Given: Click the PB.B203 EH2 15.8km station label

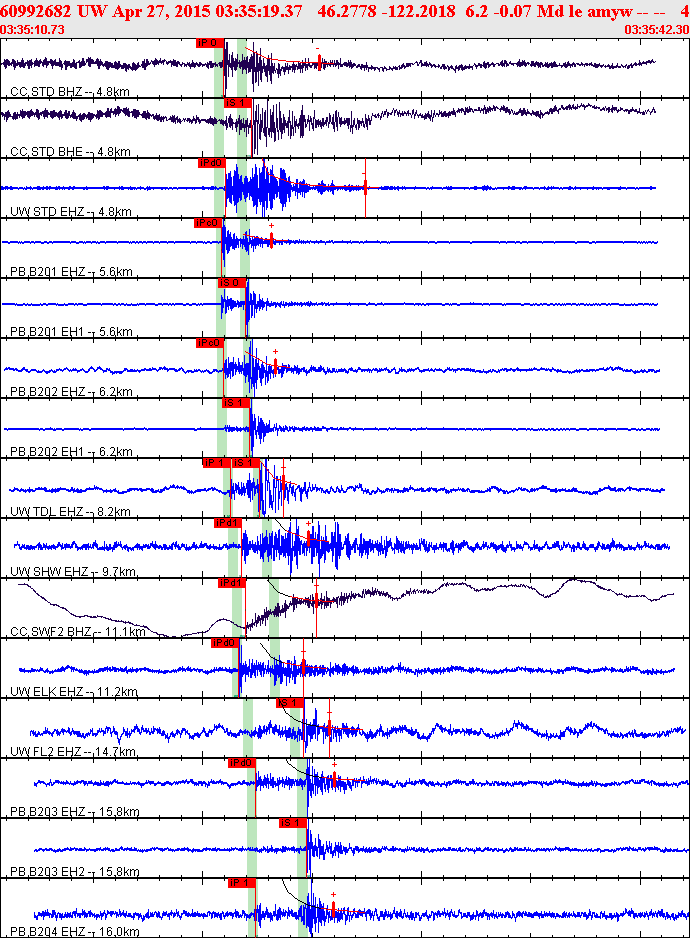Looking at the screenshot, I should click(75, 872).
